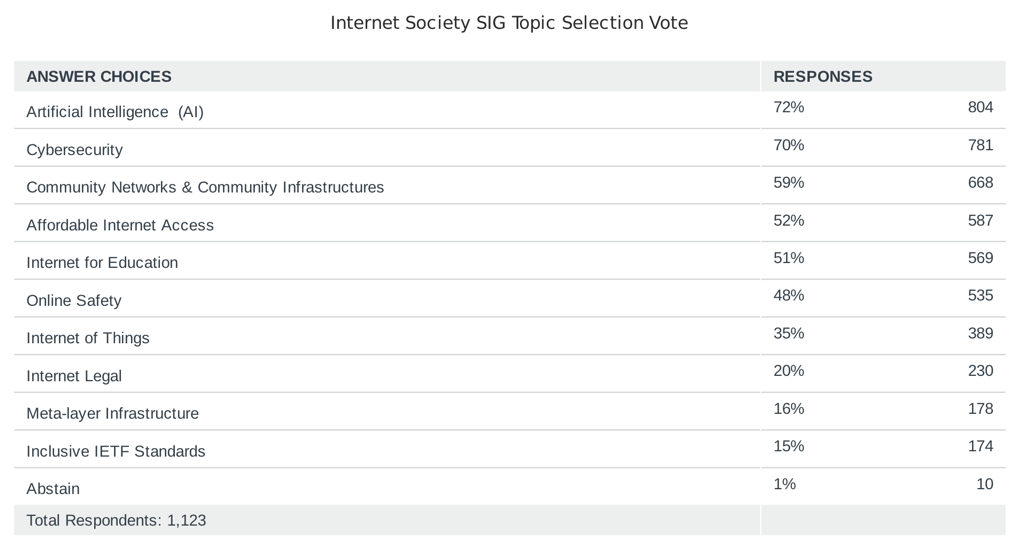Select the Inclusive IETF Standards row

click(116, 452)
